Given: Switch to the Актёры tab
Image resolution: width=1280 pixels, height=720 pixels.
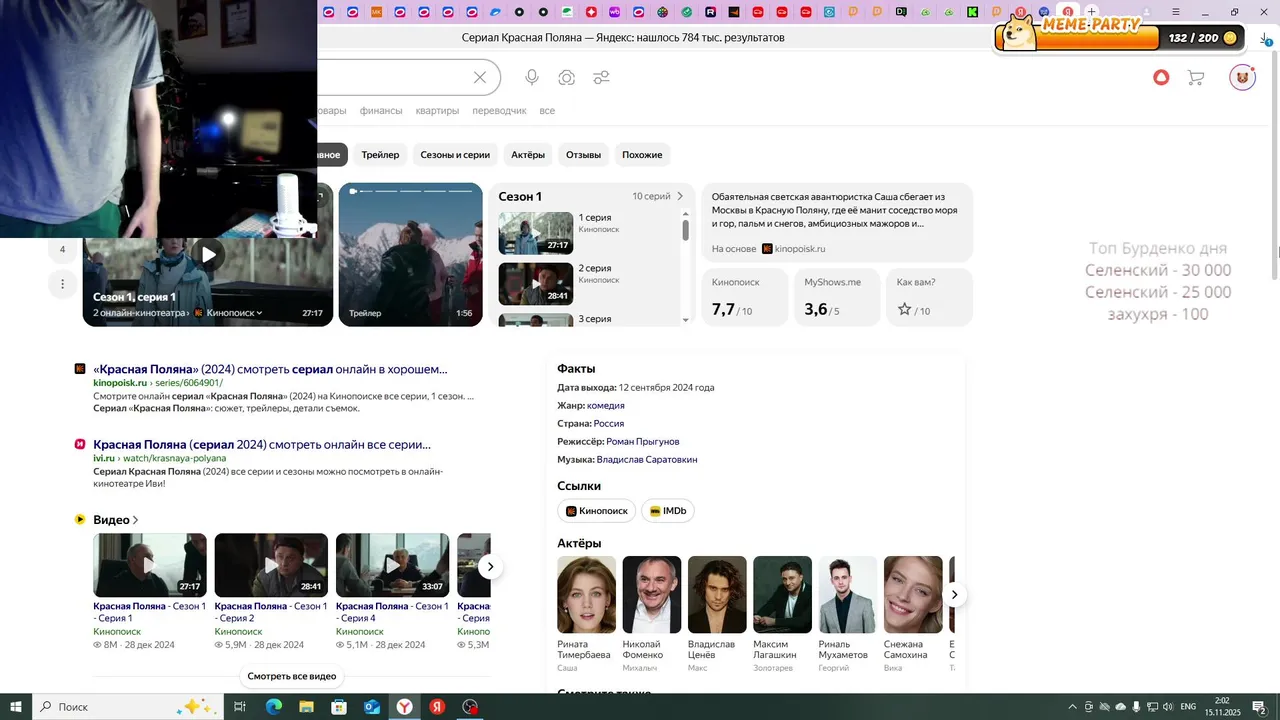Looking at the screenshot, I should [528, 154].
